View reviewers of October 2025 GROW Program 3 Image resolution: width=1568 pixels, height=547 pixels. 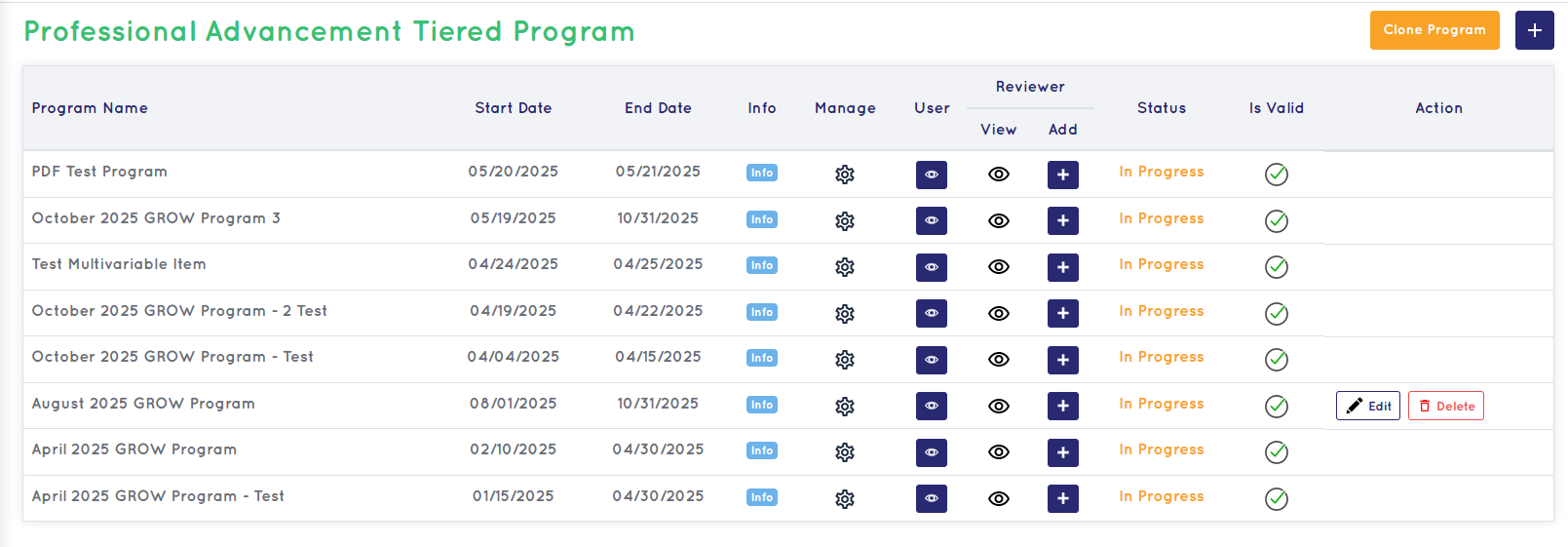pyautogui.click(x=999, y=221)
